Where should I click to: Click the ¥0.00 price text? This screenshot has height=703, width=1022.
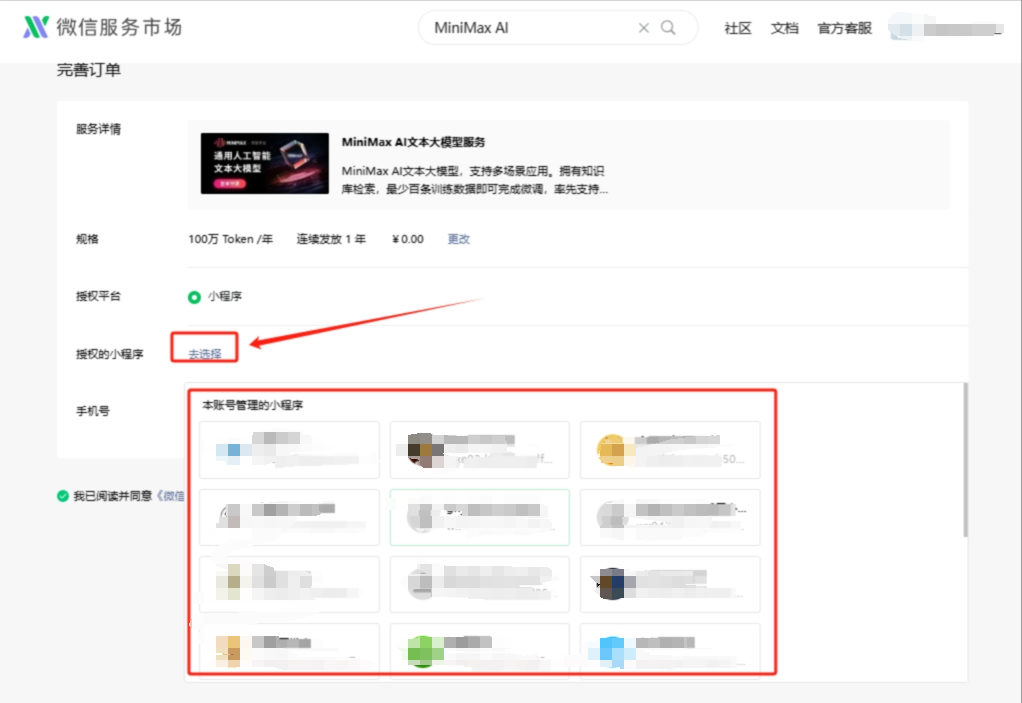coord(408,239)
